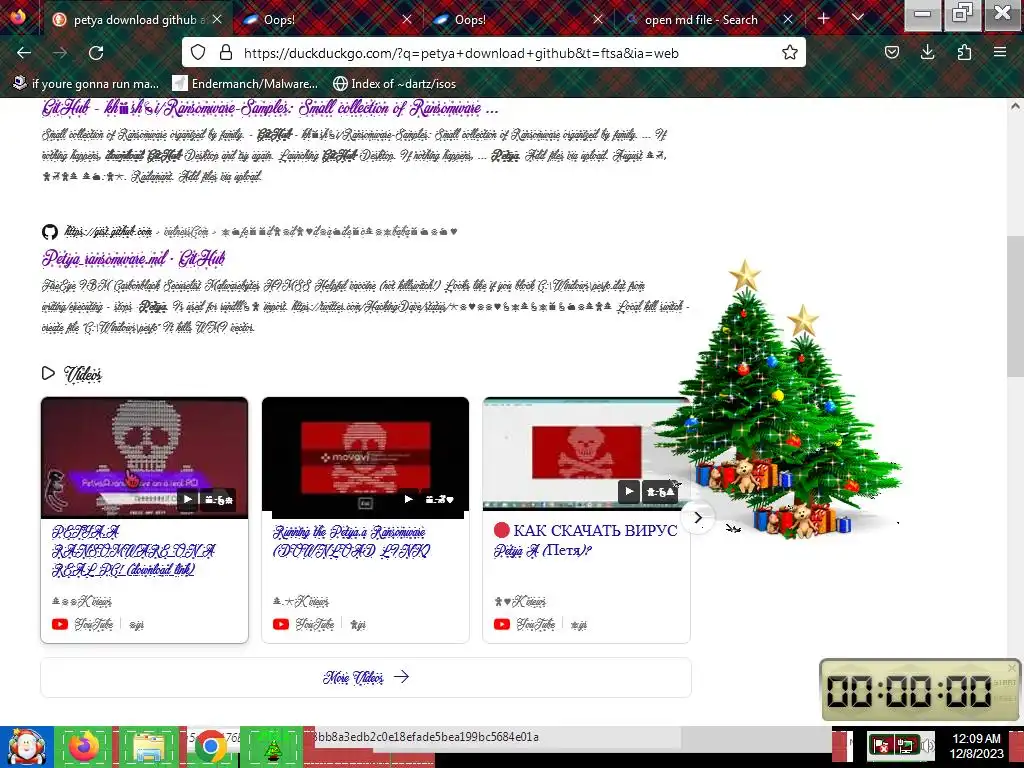The width and height of the screenshot is (1024, 768).
Task: Open the taskbar clock showing 12:09 AM
Action: tap(976, 746)
